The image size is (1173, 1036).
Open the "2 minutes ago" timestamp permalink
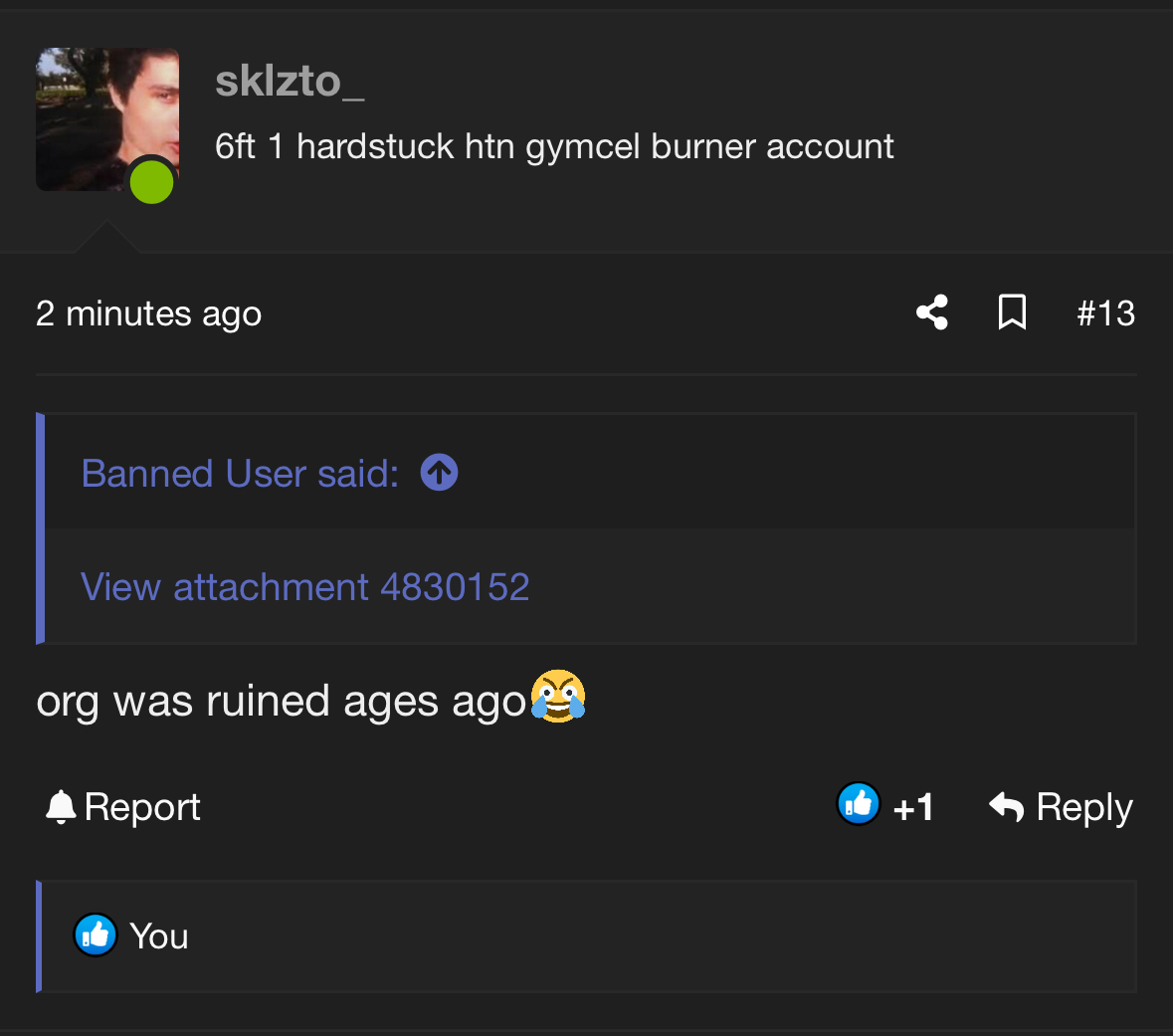148,313
